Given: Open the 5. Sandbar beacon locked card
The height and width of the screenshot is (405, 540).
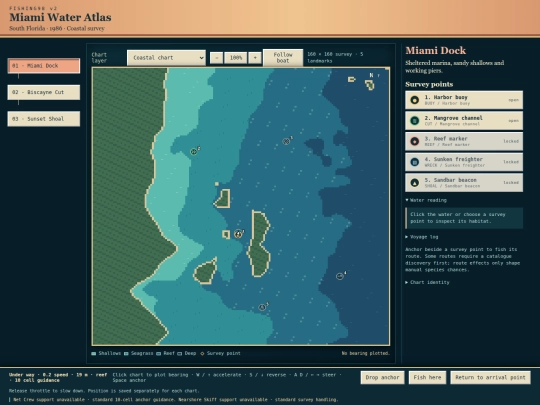Looking at the screenshot, I should pyautogui.click(x=464, y=183).
